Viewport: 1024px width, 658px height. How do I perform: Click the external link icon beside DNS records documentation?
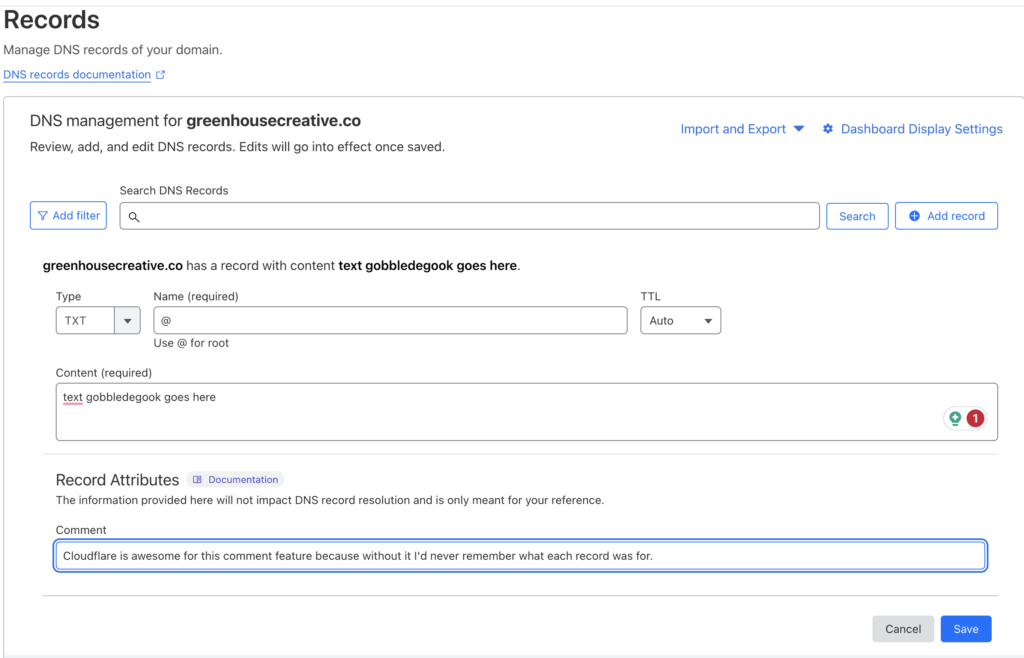tap(160, 74)
